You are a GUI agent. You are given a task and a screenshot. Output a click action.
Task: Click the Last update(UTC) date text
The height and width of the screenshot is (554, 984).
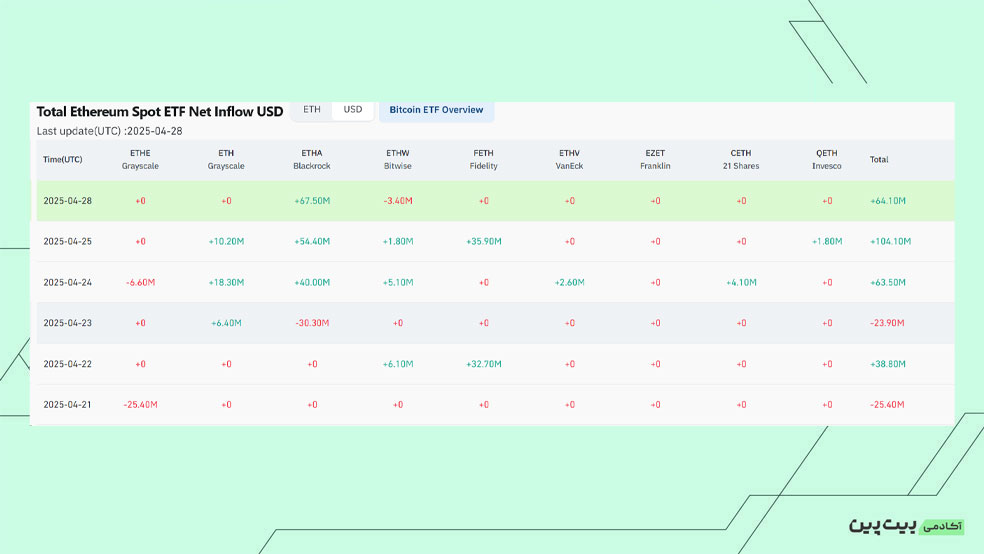click(x=109, y=131)
